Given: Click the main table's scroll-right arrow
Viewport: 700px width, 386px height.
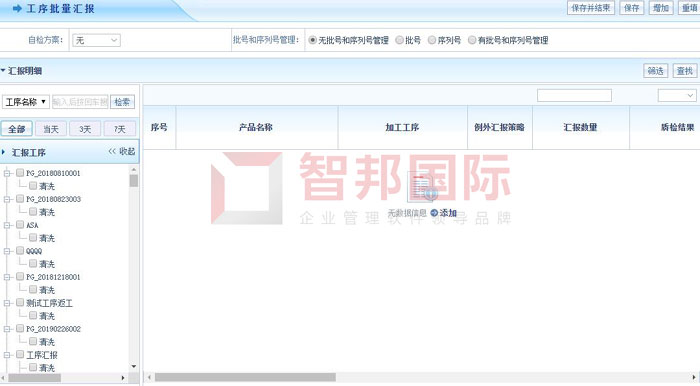Looking at the screenshot, I should pyautogui.click(x=694, y=378).
